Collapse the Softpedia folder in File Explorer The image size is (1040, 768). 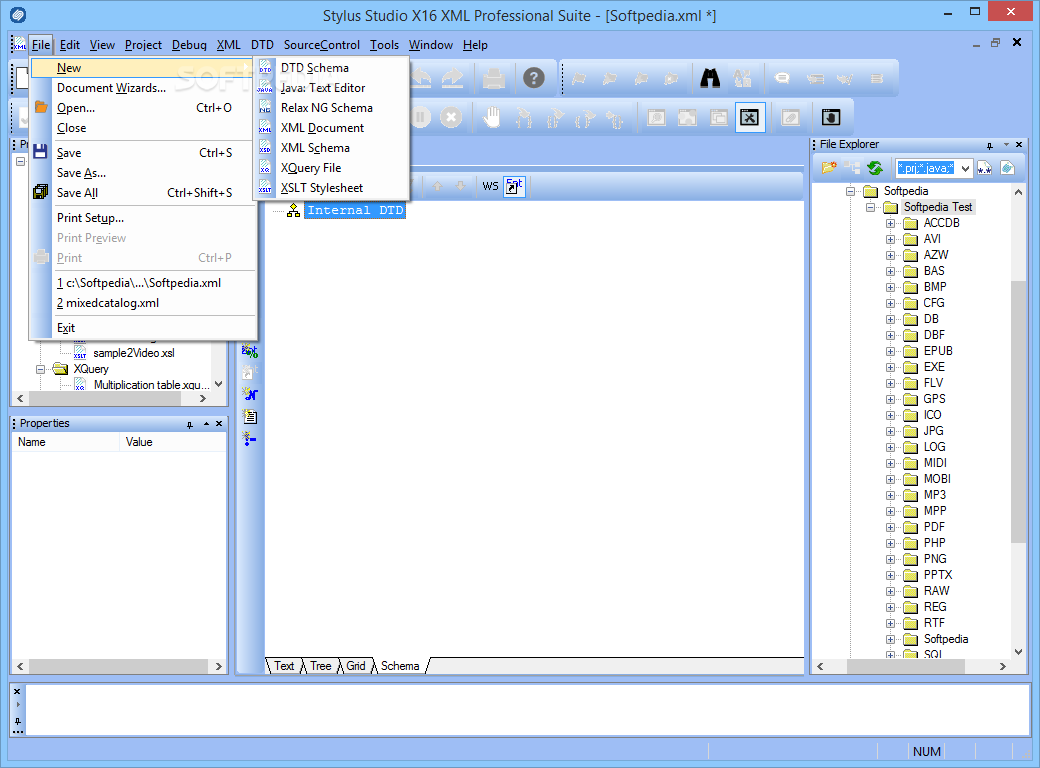point(850,191)
